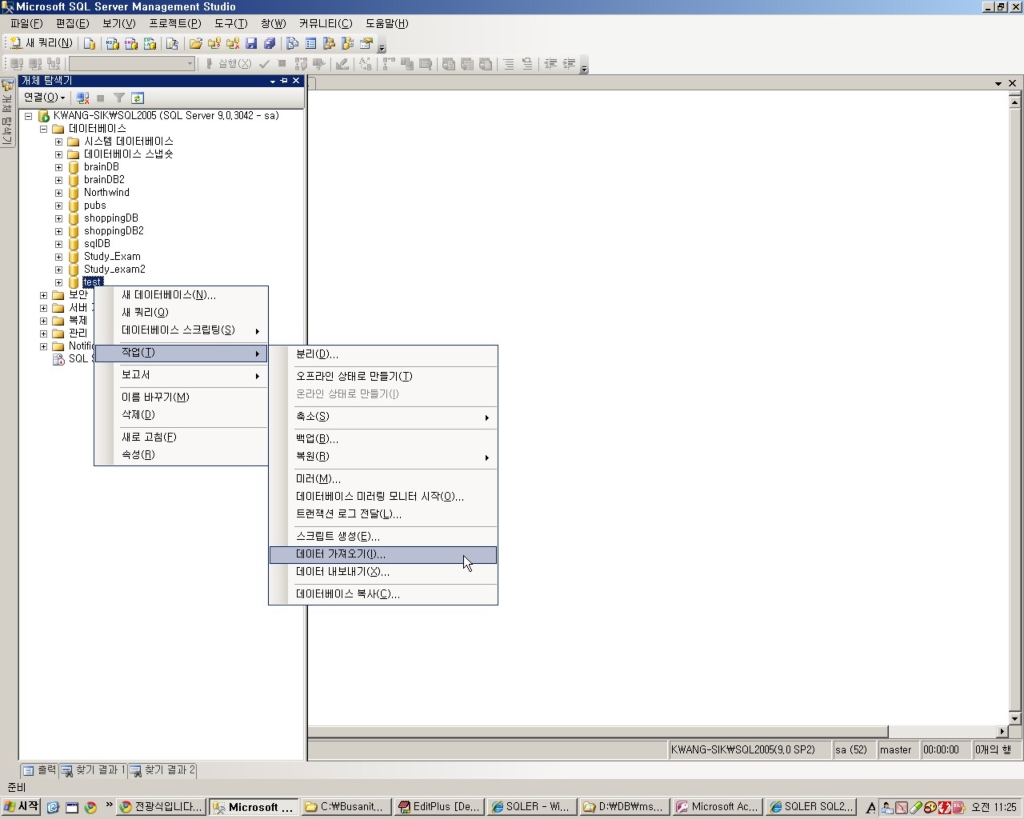1024x819 pixels.
Task: Expand the shoppingDB database node
Action: pos(59,218)
